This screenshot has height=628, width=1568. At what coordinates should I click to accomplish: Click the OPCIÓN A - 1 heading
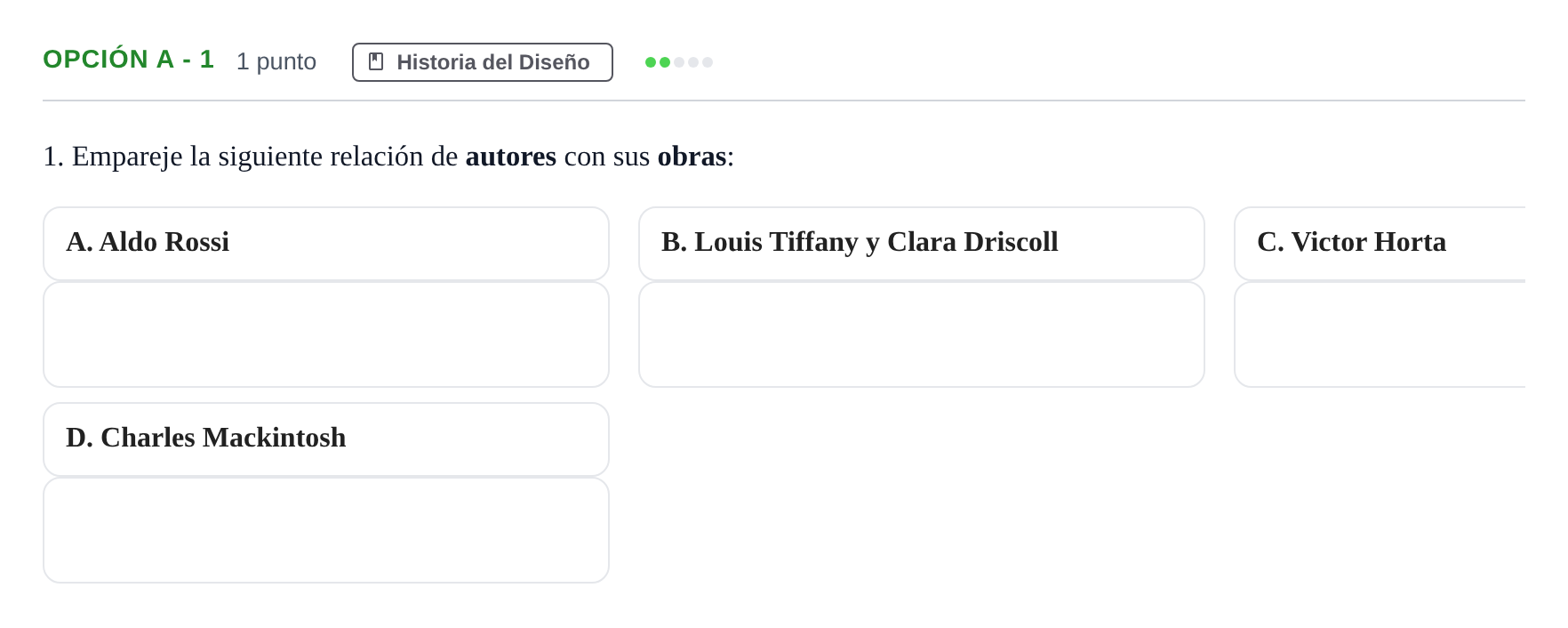(x=129, y=60)
